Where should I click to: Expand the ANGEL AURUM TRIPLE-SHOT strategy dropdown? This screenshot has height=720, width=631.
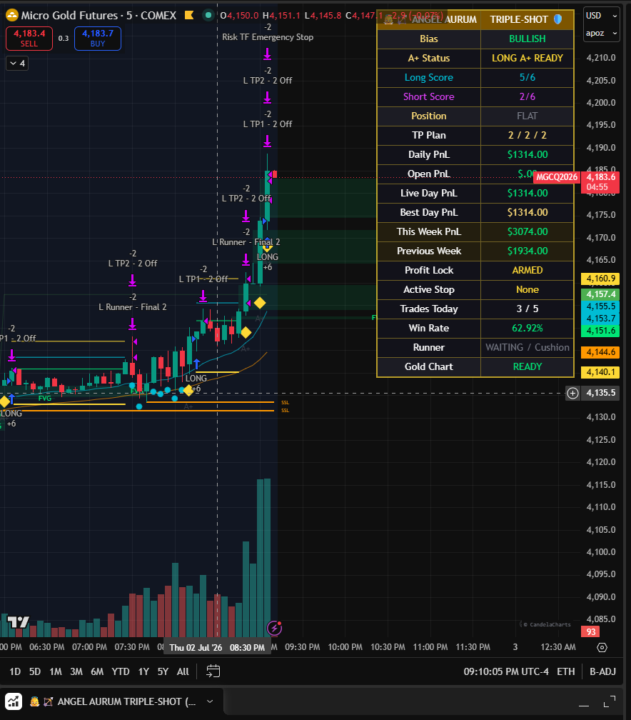(x=210, y=702)
